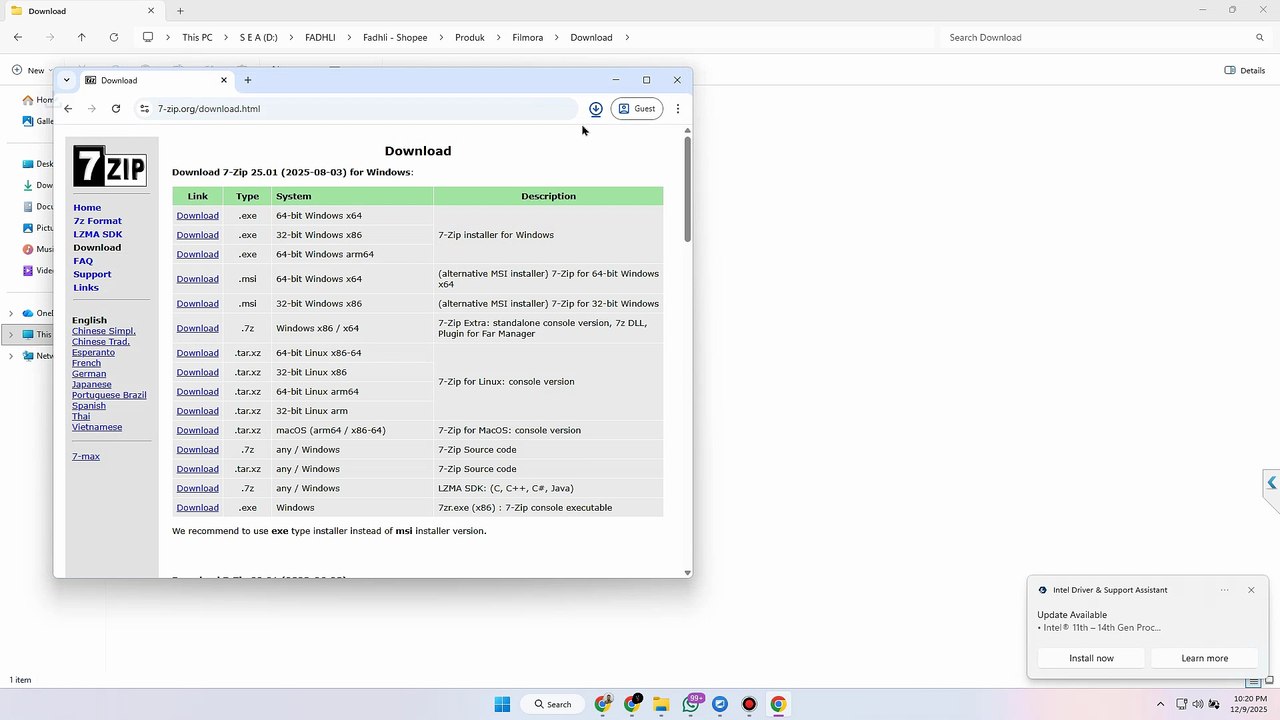Click the Search Download box

[x=1106, y=37]
